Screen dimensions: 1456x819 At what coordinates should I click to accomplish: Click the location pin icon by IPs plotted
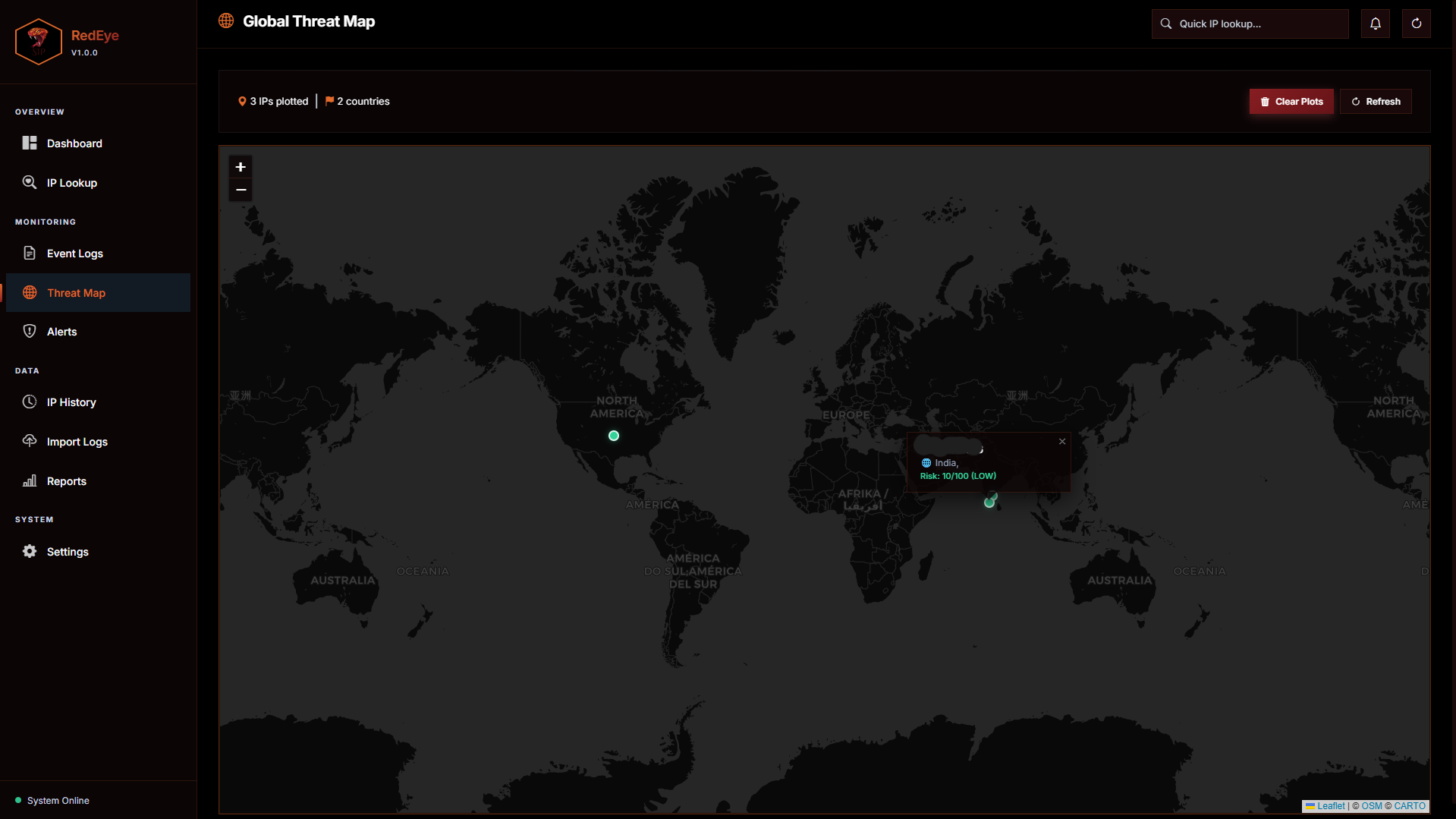click(242, 102)
